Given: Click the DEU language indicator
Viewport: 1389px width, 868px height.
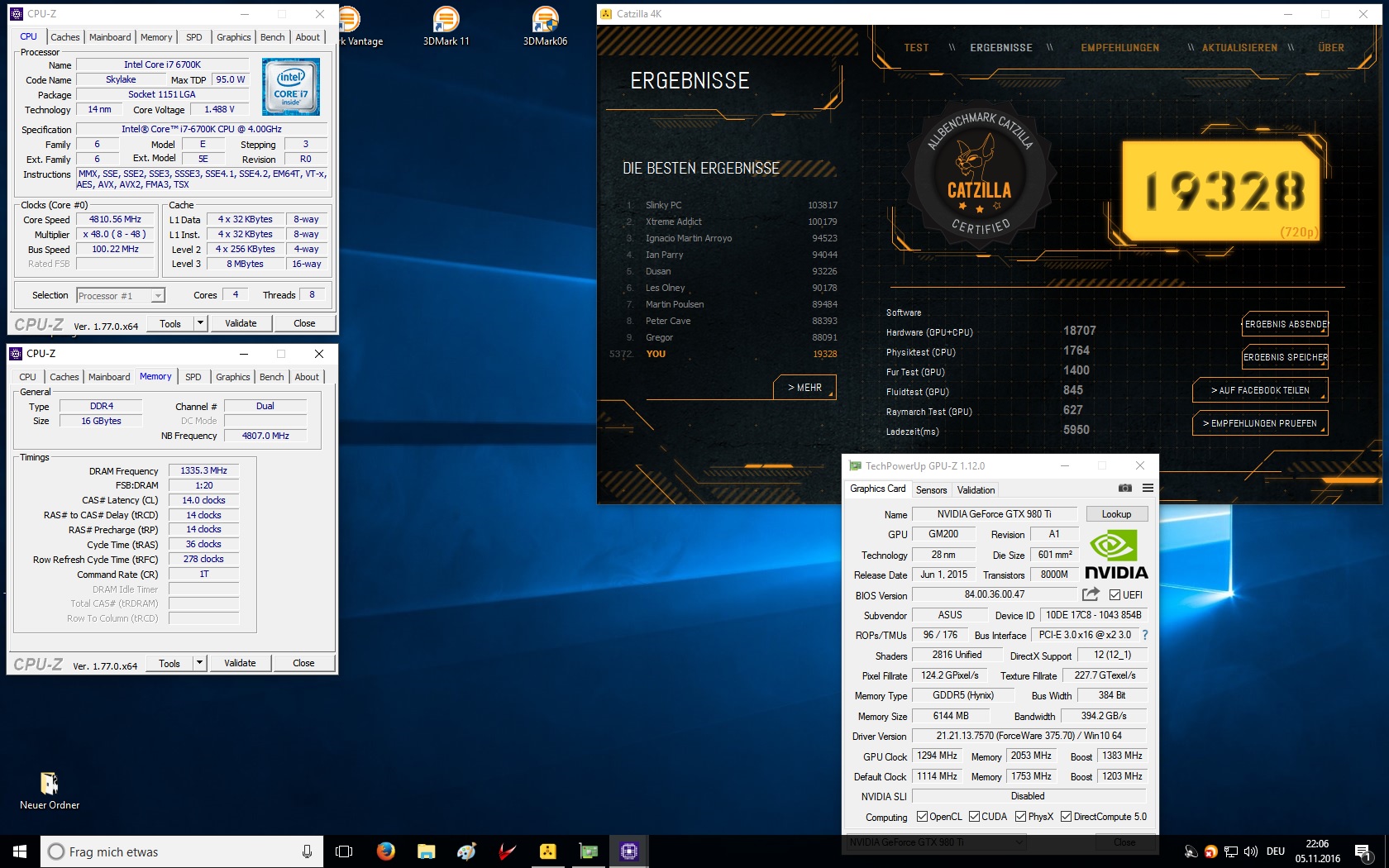Looking at the screenshot, I should point(1275,851).
